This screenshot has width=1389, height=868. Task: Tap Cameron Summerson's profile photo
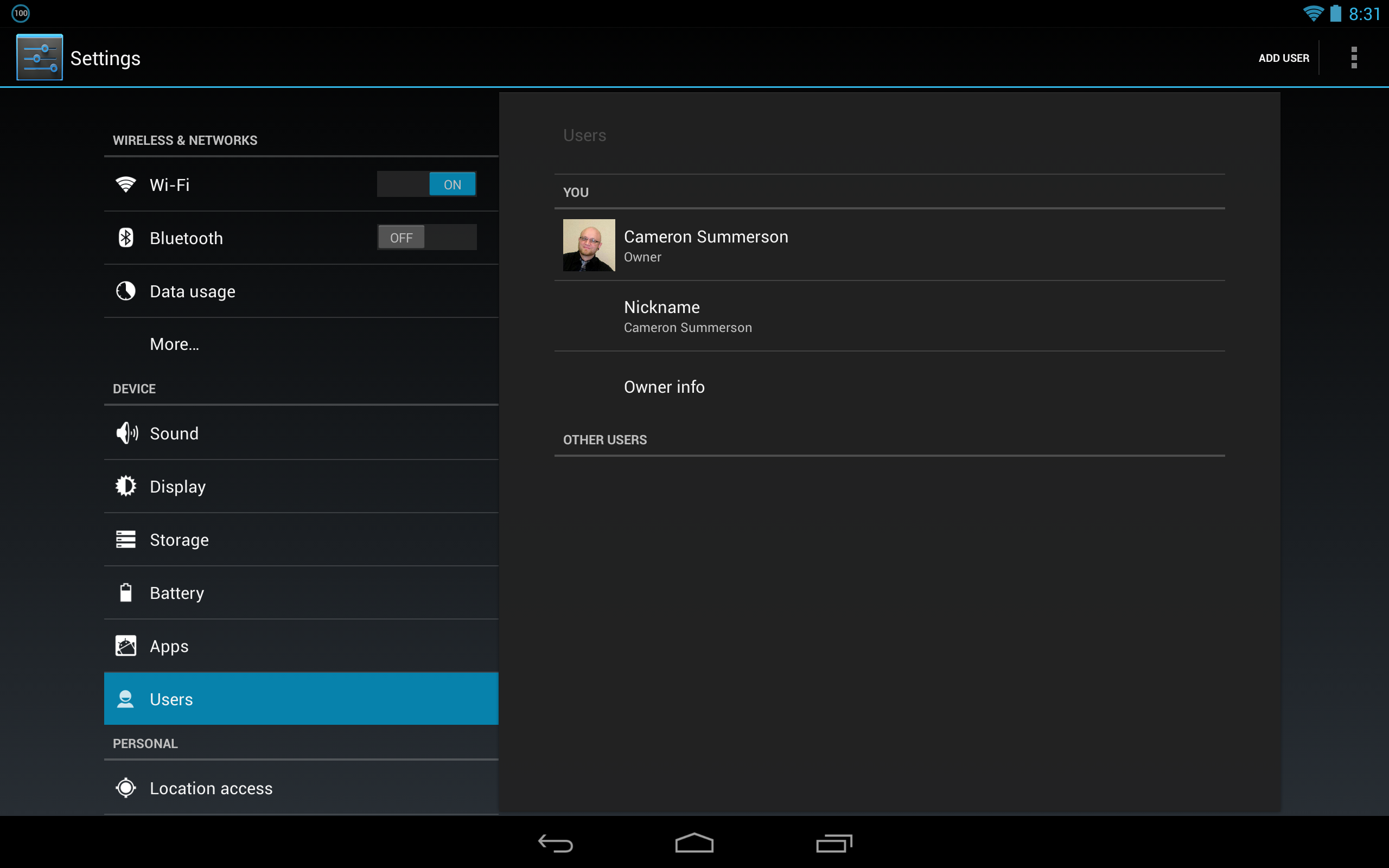589,245
